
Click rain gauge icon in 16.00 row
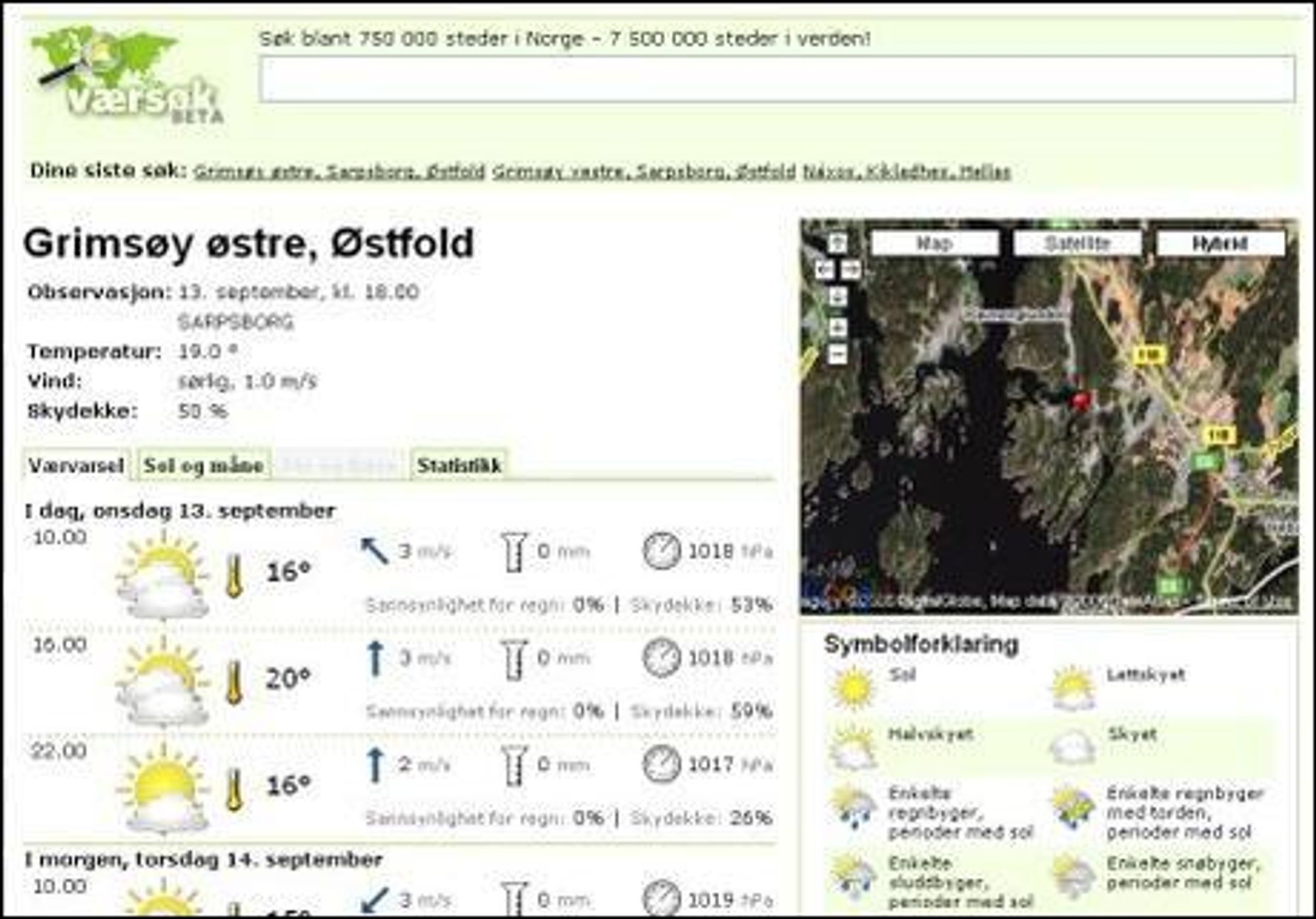click(513, 658)
